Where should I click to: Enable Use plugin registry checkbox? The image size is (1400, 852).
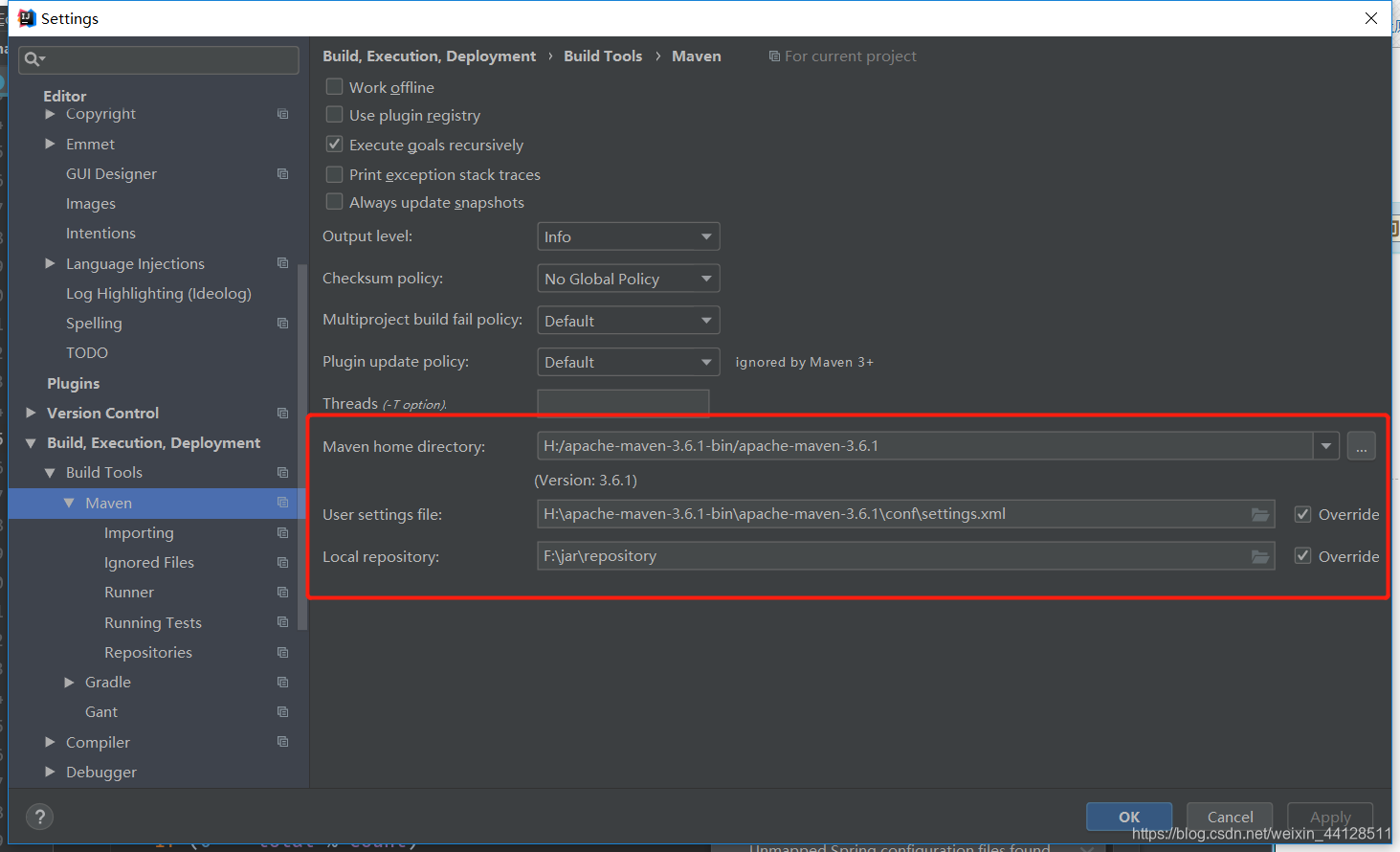point(334,115)
